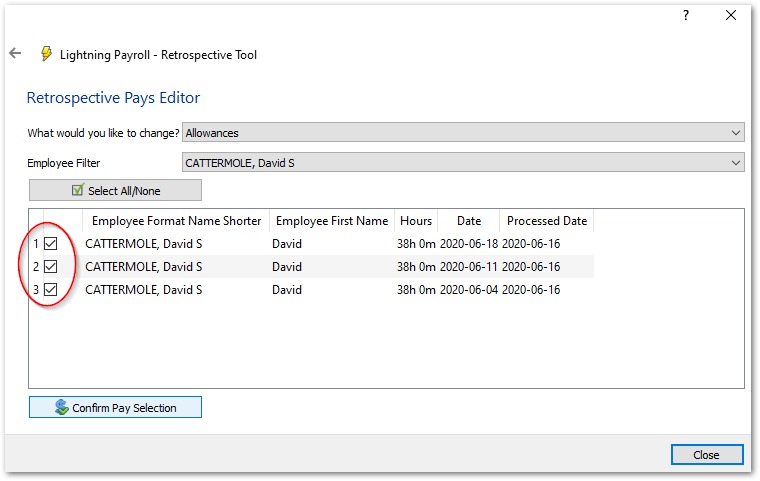Click processed date 2020-06-16 in row 1
The height and width of the screenshot is (481, 760).
pyautogui.click(x=531, y=243)
